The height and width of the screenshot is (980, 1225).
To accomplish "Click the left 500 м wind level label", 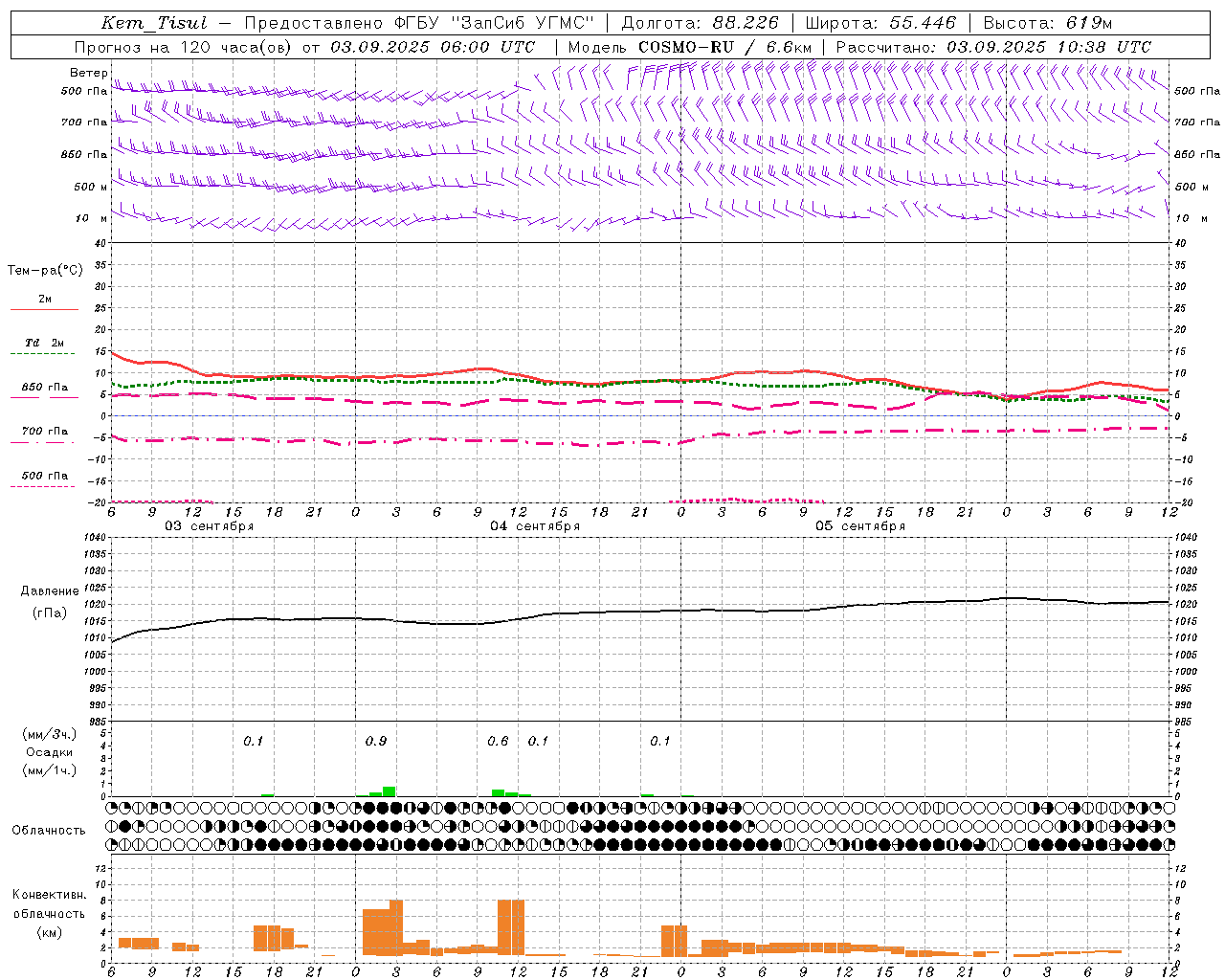I will 91,187.
